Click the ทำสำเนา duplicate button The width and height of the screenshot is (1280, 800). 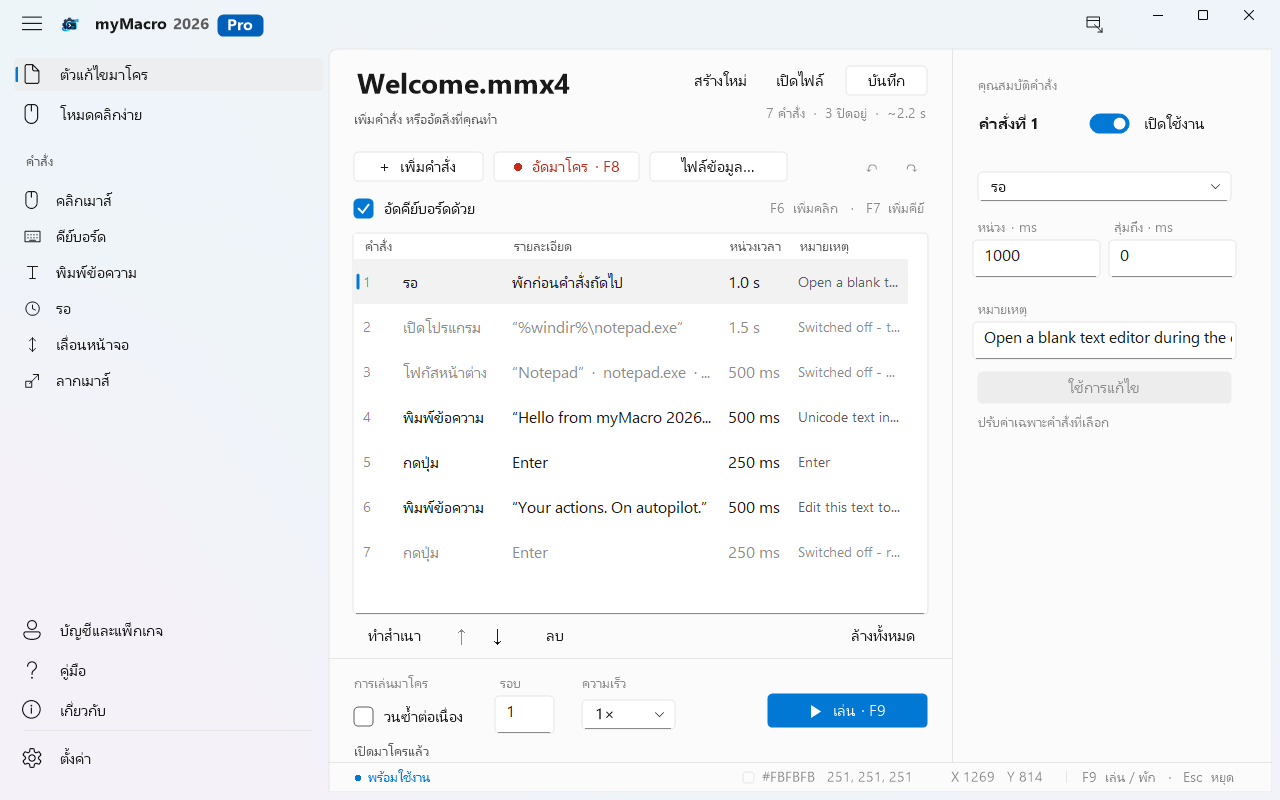point(394,636)
